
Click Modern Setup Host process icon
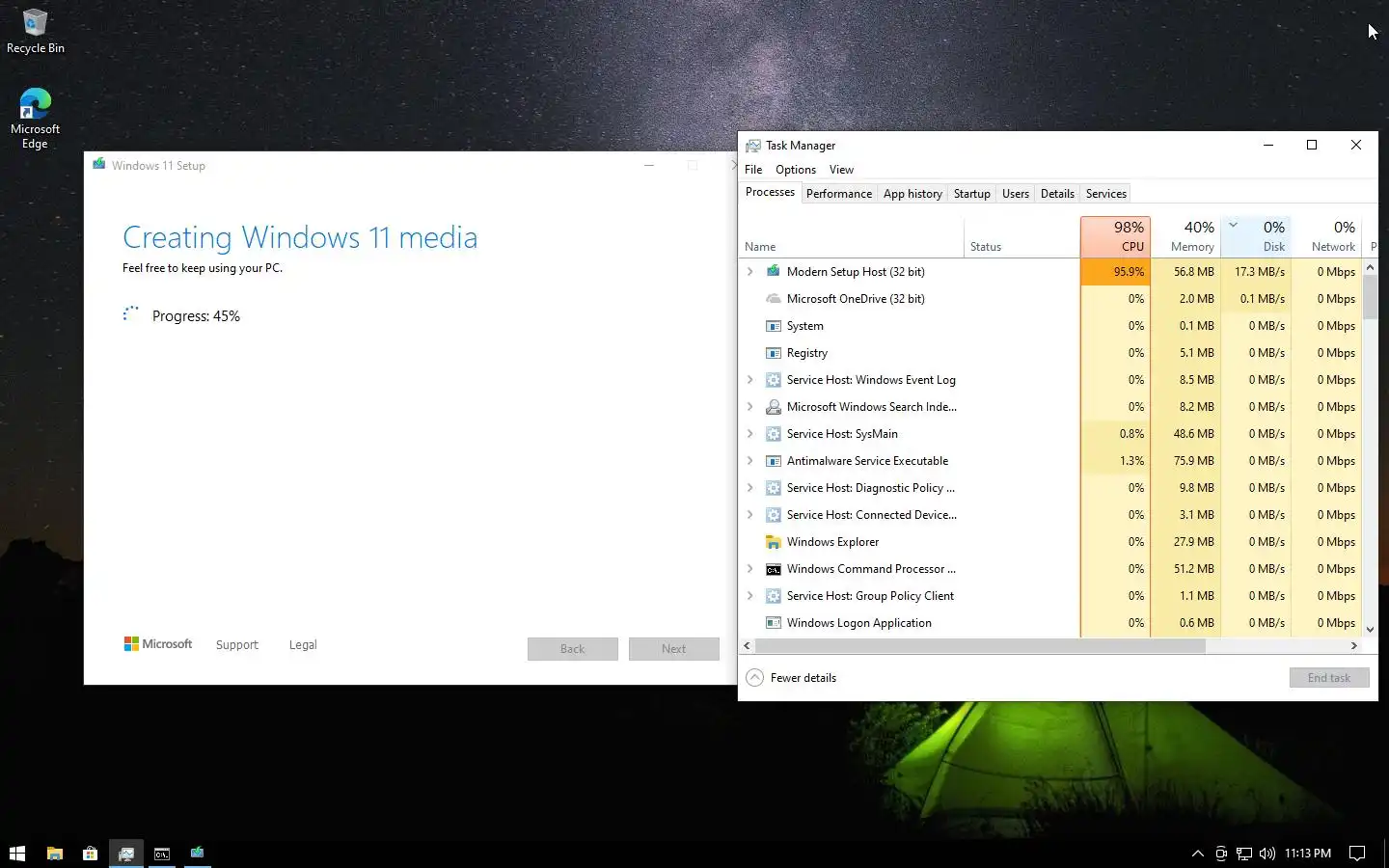point(774,272)
